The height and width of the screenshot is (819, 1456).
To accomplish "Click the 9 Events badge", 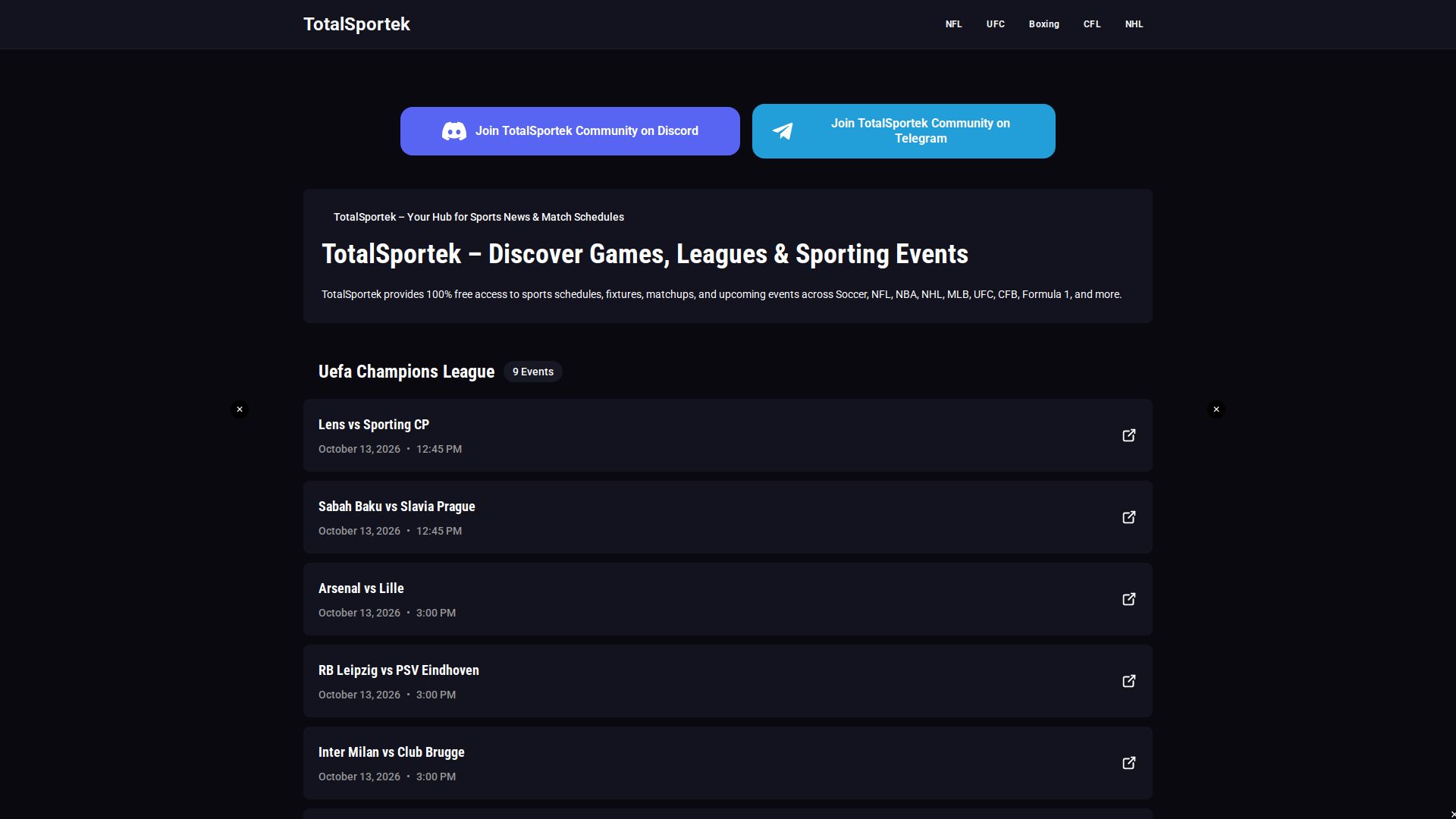I will pos(533,372).
